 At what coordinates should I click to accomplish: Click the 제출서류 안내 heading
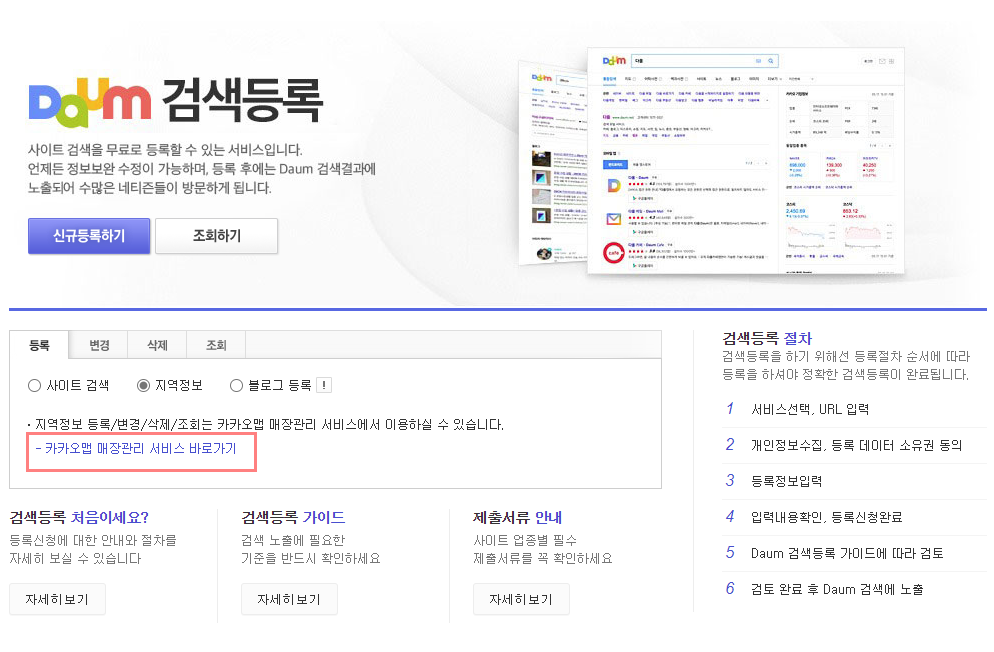coord(517,517)
